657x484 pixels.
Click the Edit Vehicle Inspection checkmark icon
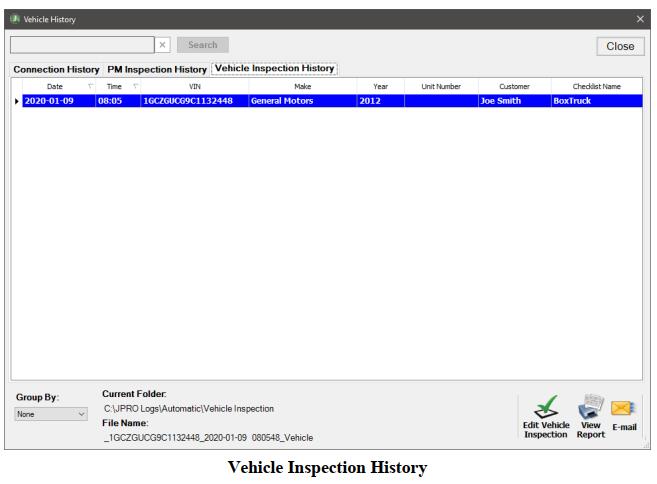[546, 406]
